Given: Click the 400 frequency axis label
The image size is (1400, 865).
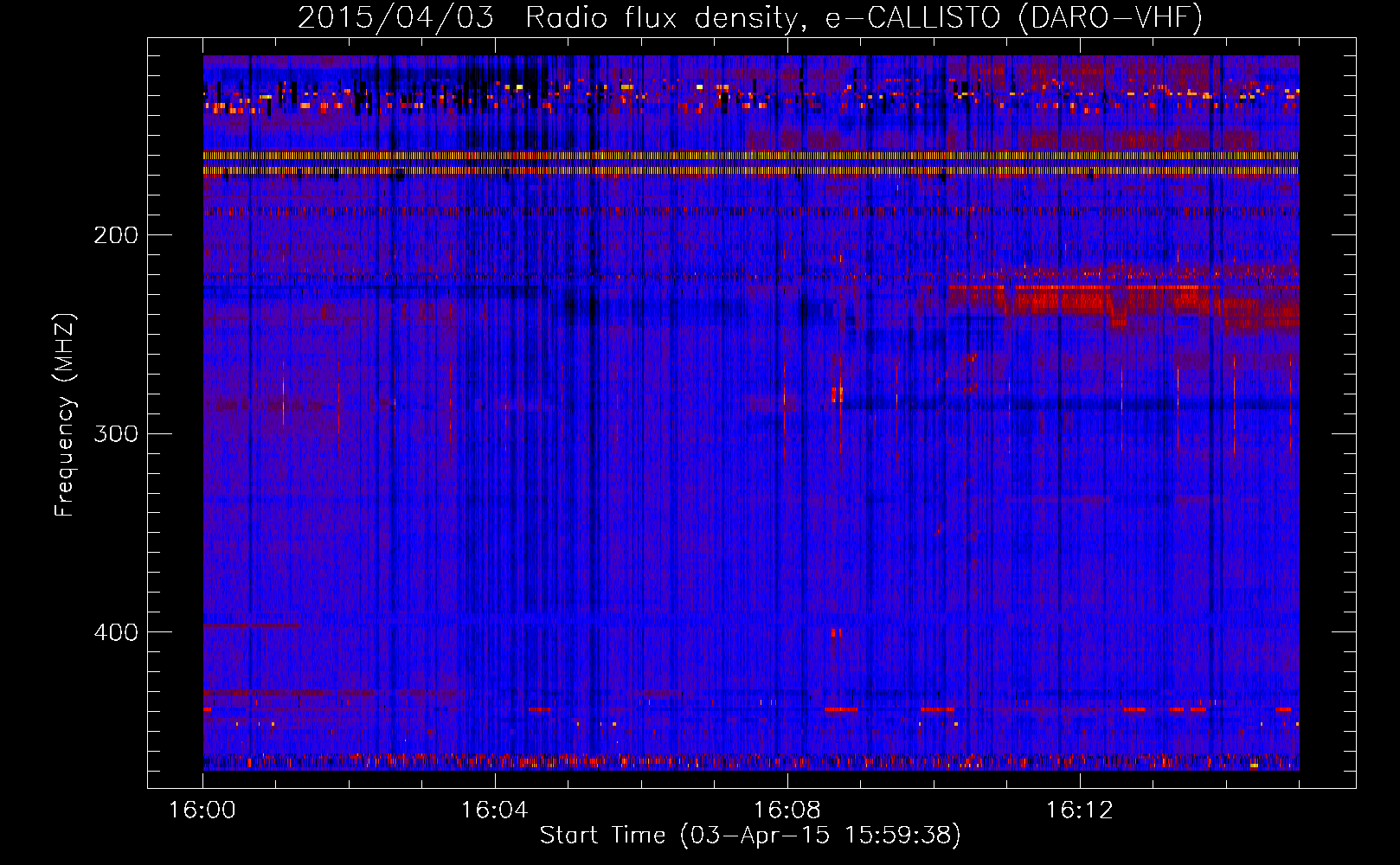Looking at the screenshot, I should tap(115, 632).
